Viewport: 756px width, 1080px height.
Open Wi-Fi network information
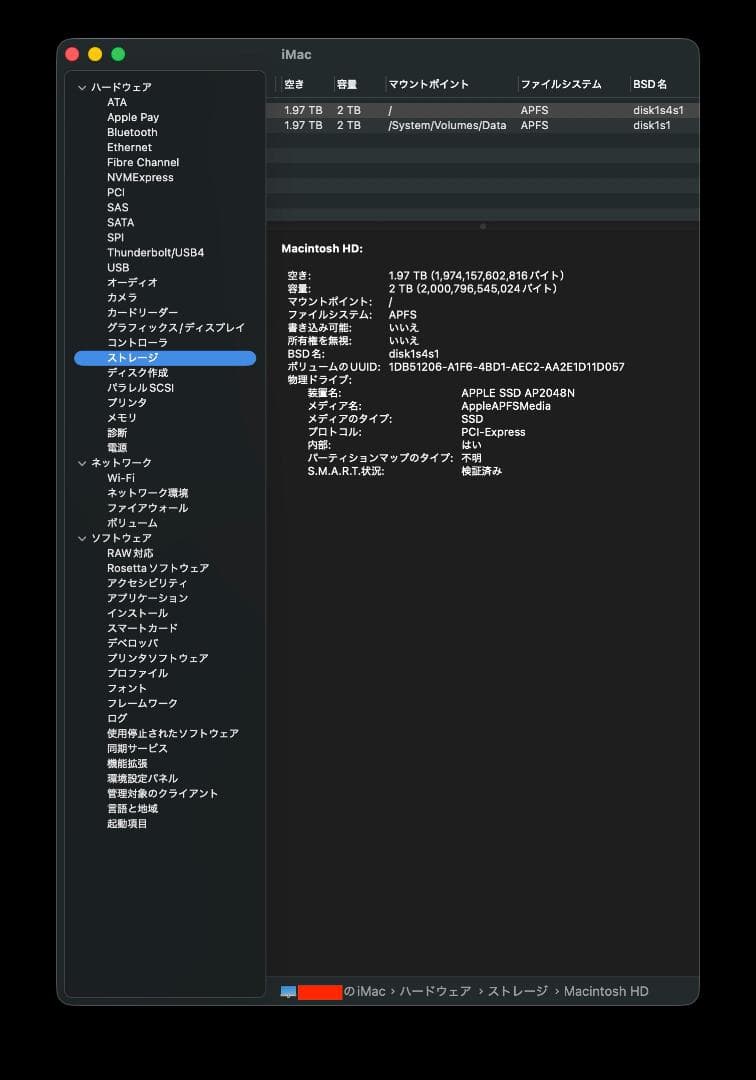pos(120,478)
